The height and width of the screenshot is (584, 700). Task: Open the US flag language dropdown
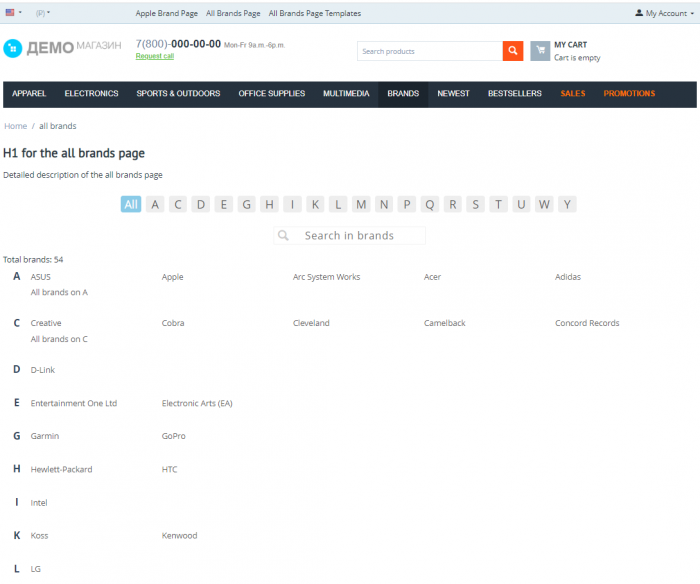13,13
